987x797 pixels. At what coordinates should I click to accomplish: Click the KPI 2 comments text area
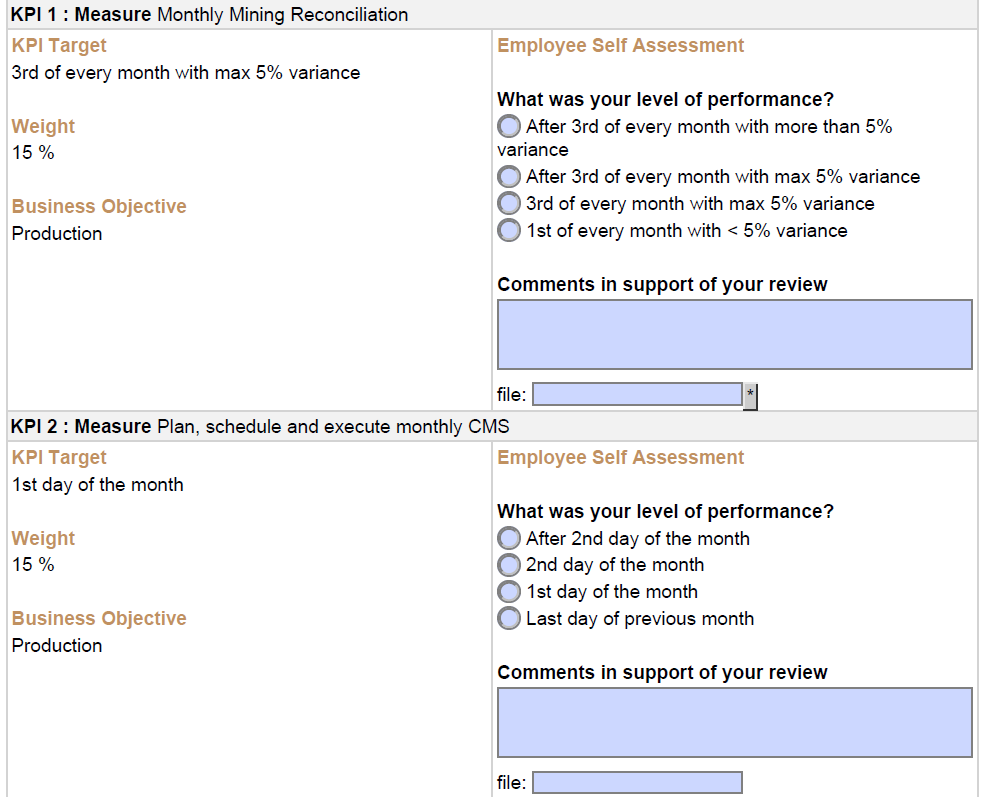[735, 722]
